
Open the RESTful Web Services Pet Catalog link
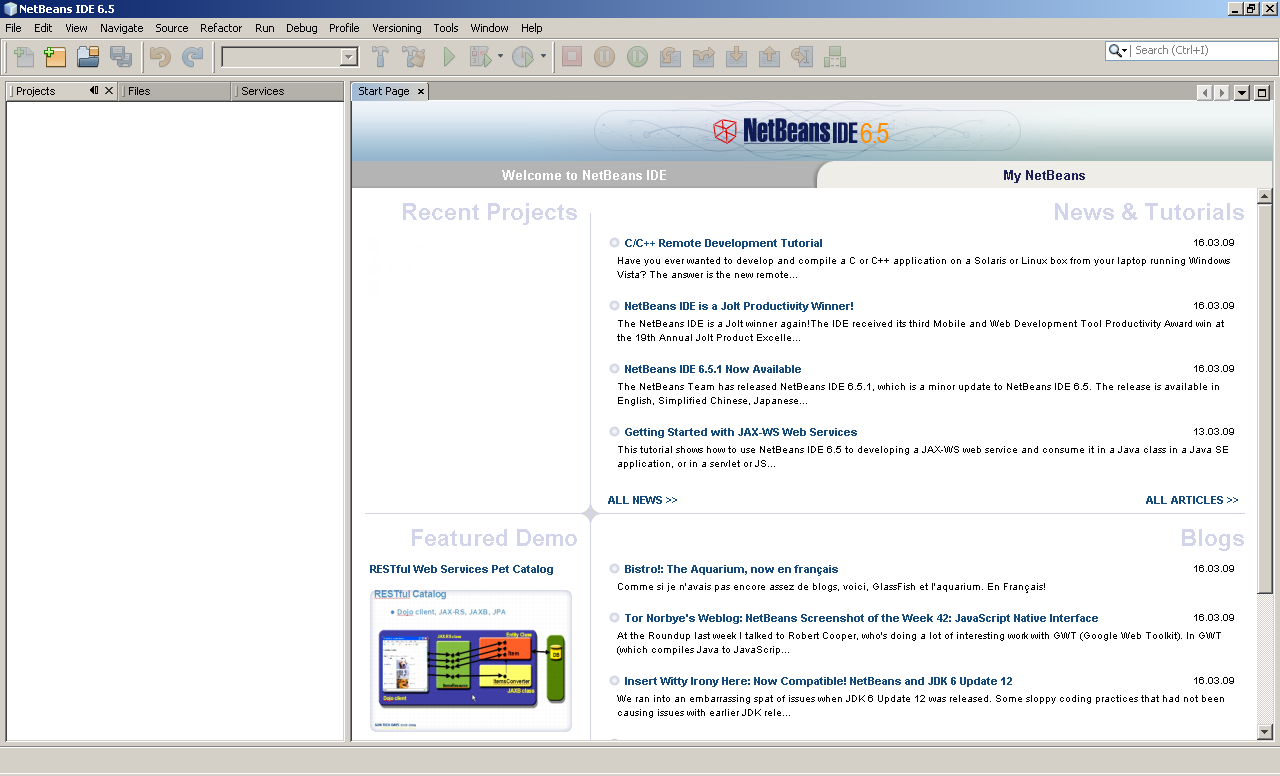click(x=461, y=569)
